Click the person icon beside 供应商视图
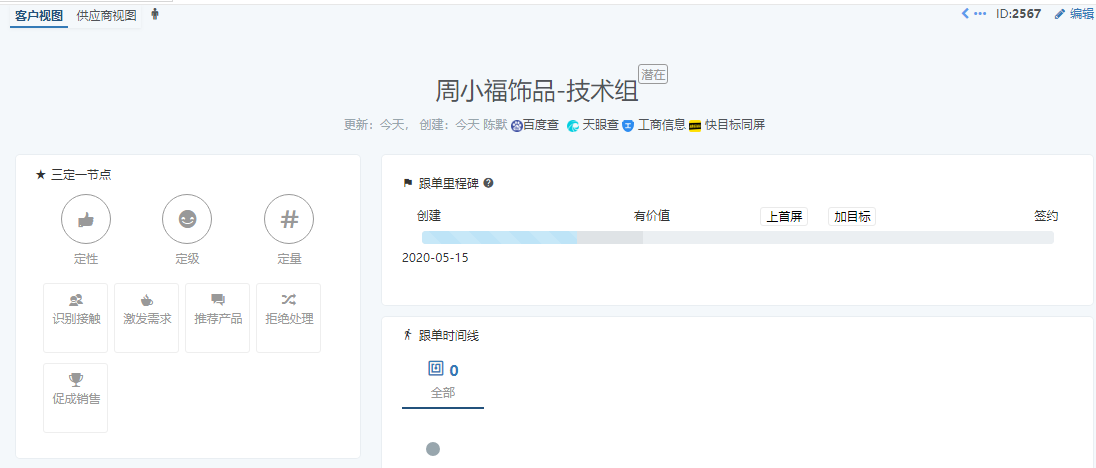Screen dimensions: 1096x468 pyautogui.click(x=154, y=14)
